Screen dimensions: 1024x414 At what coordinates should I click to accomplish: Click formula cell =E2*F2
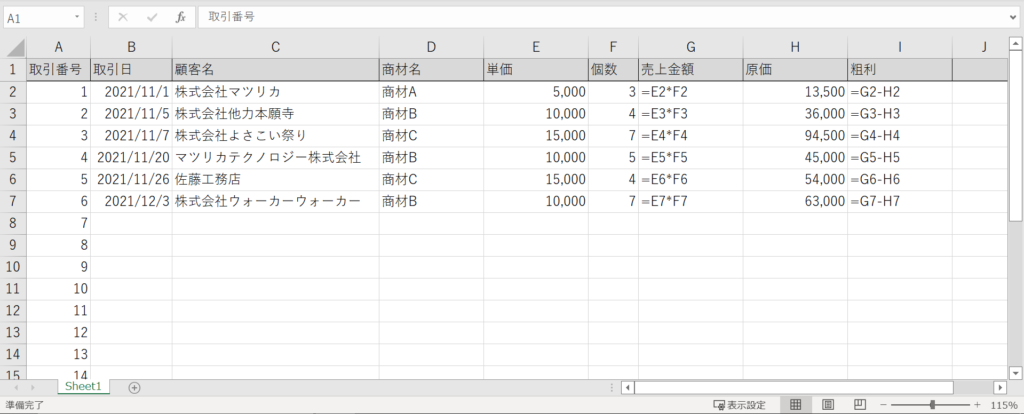690,92
